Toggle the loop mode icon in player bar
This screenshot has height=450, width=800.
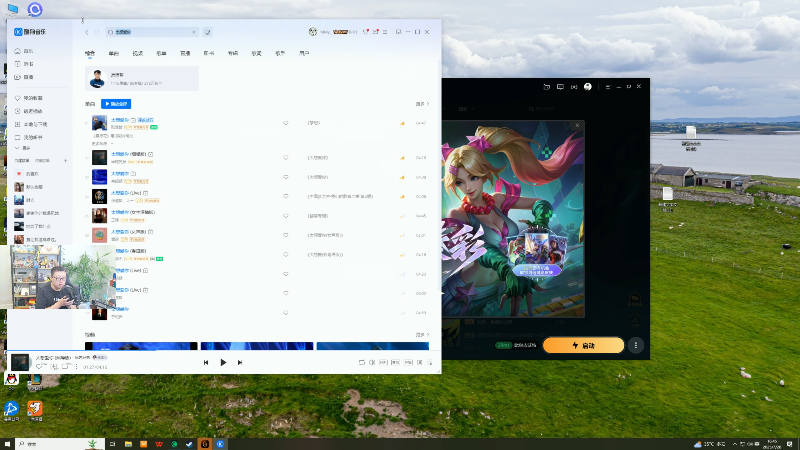coord(361,362)
